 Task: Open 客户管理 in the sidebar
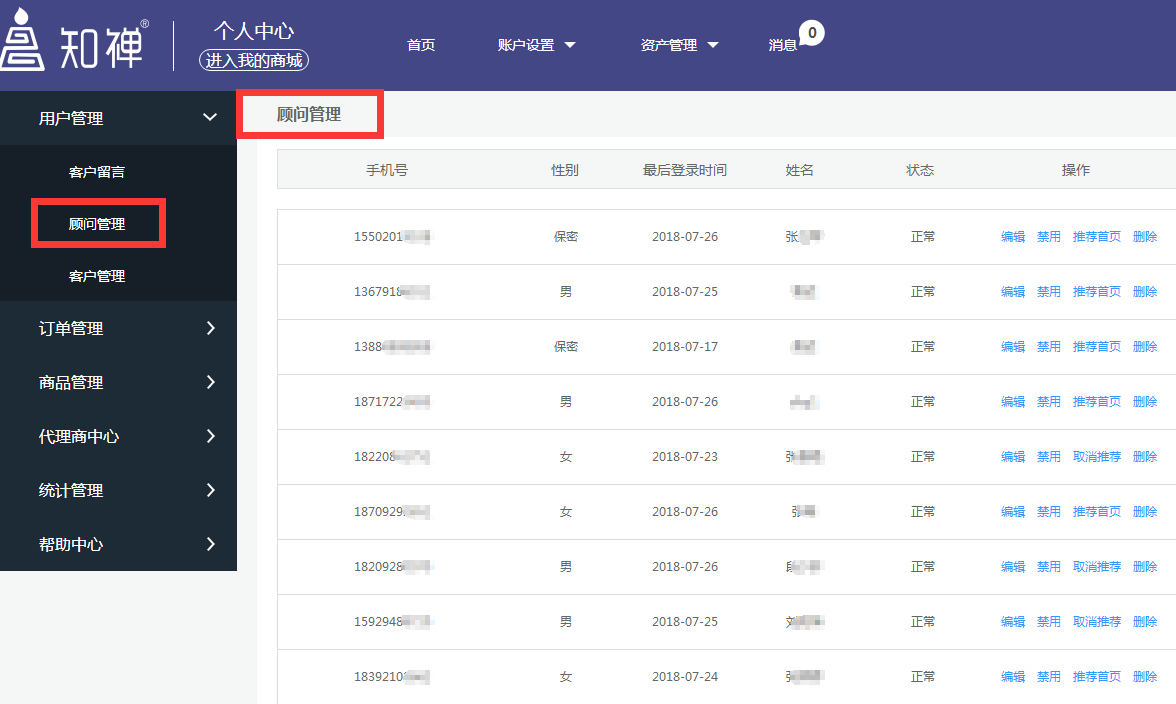click(97, 276)
